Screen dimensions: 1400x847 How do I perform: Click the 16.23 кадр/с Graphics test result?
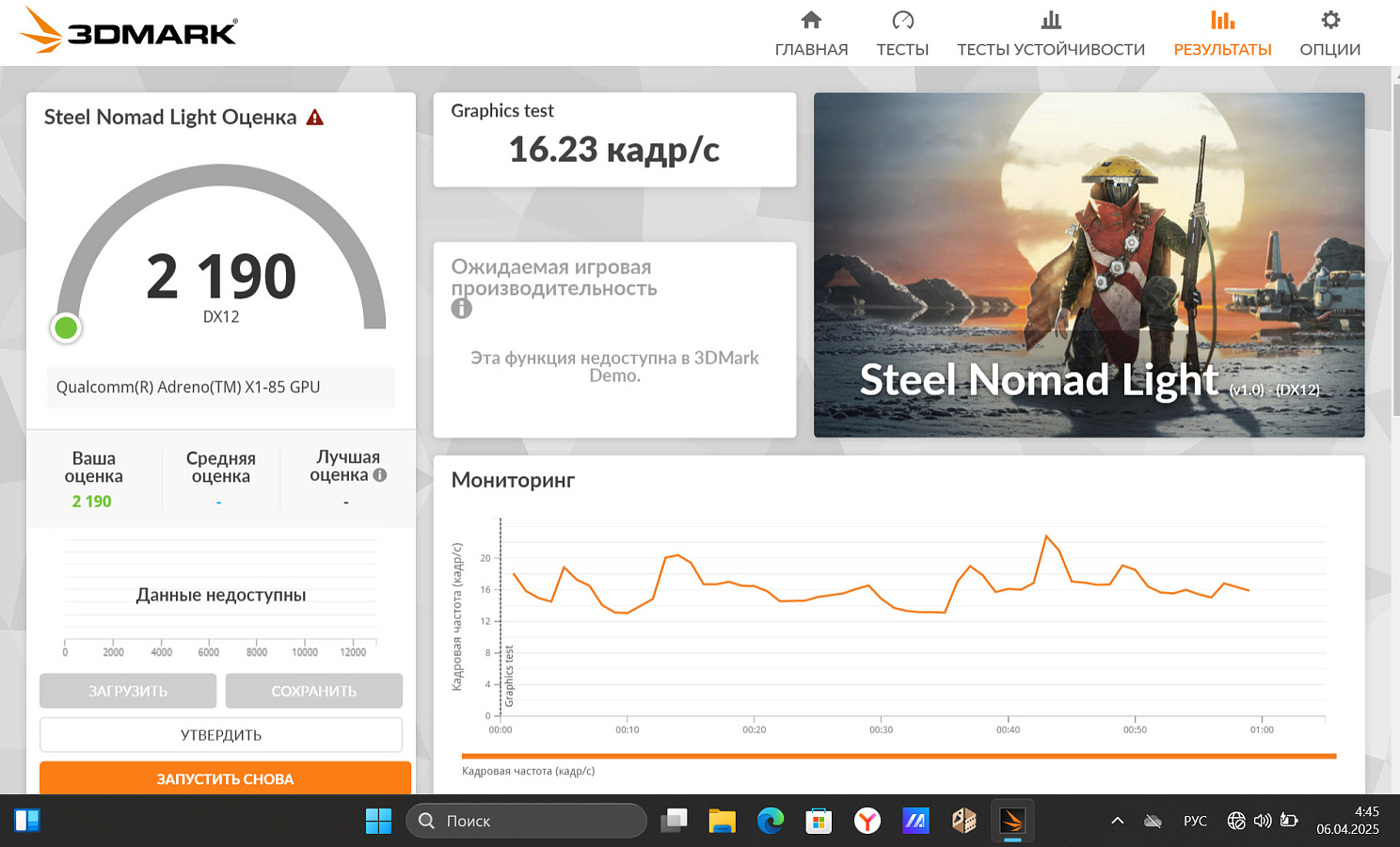click(614, 150)
